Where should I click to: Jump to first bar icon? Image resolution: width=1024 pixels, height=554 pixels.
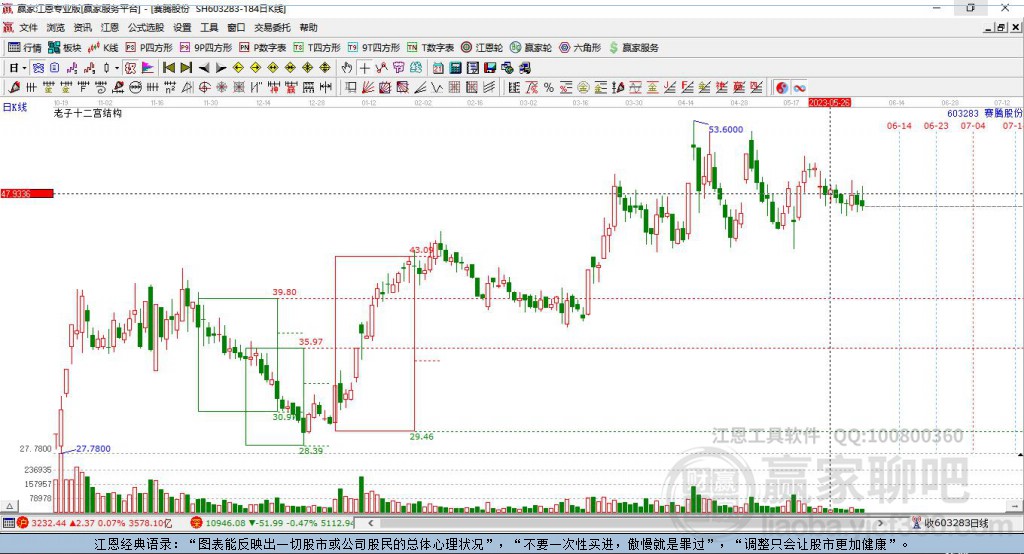tap(168, 68)
